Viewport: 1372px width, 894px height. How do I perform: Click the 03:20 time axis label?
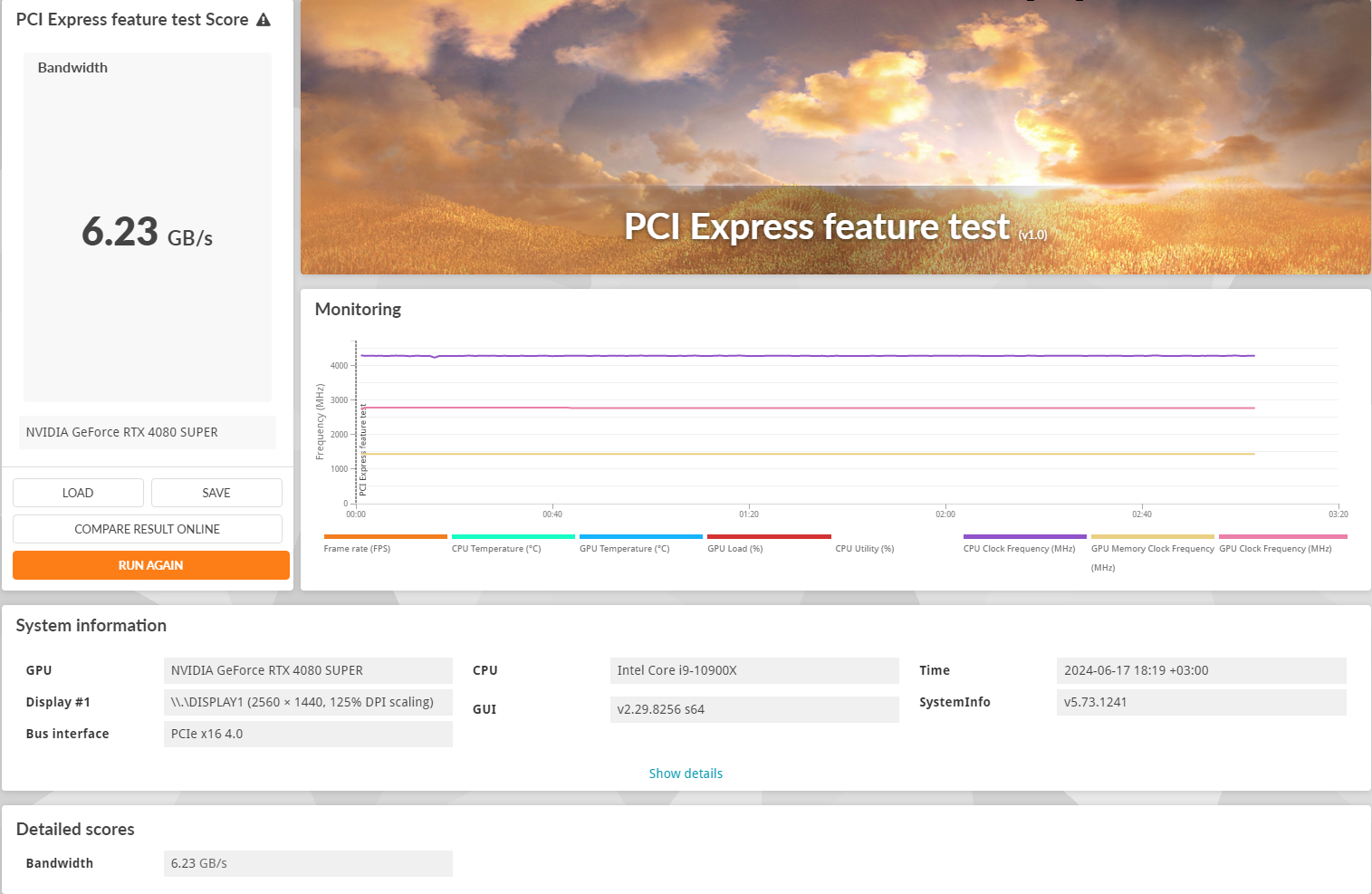point(1338,514)
